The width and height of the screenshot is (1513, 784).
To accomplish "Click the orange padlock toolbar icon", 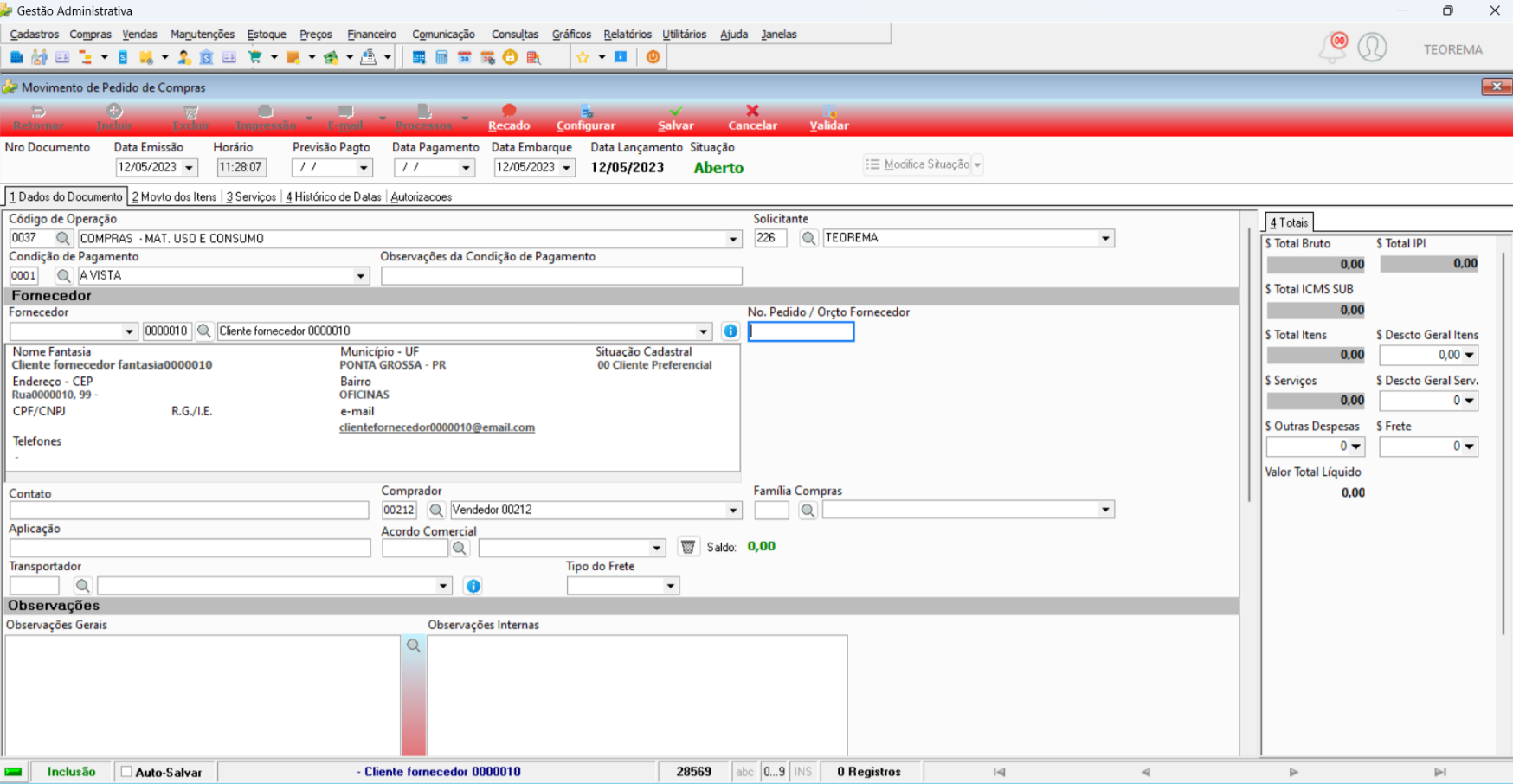I will click(510, 57).
